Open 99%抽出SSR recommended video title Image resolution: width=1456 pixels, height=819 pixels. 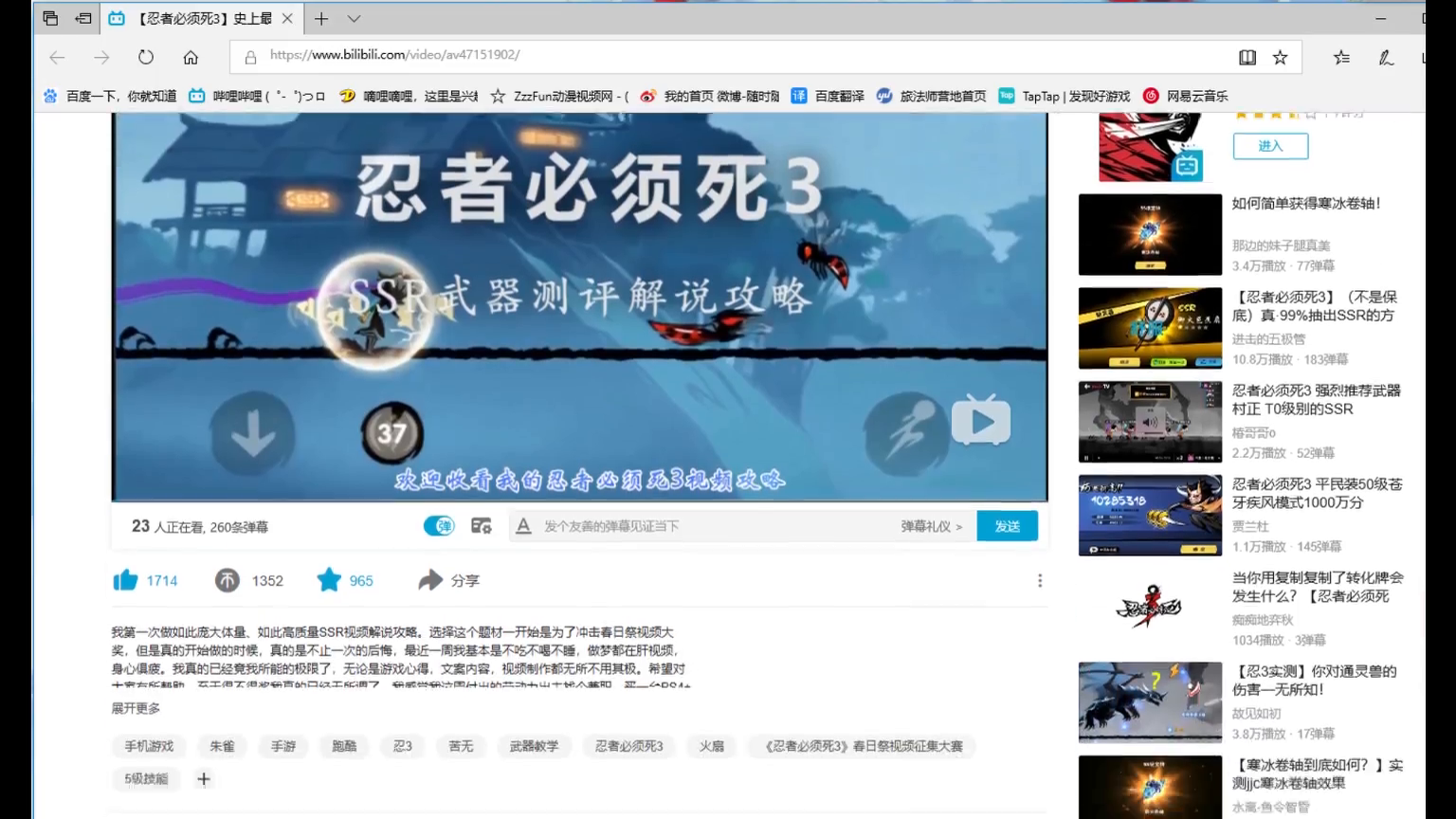tap(1316, 305)
